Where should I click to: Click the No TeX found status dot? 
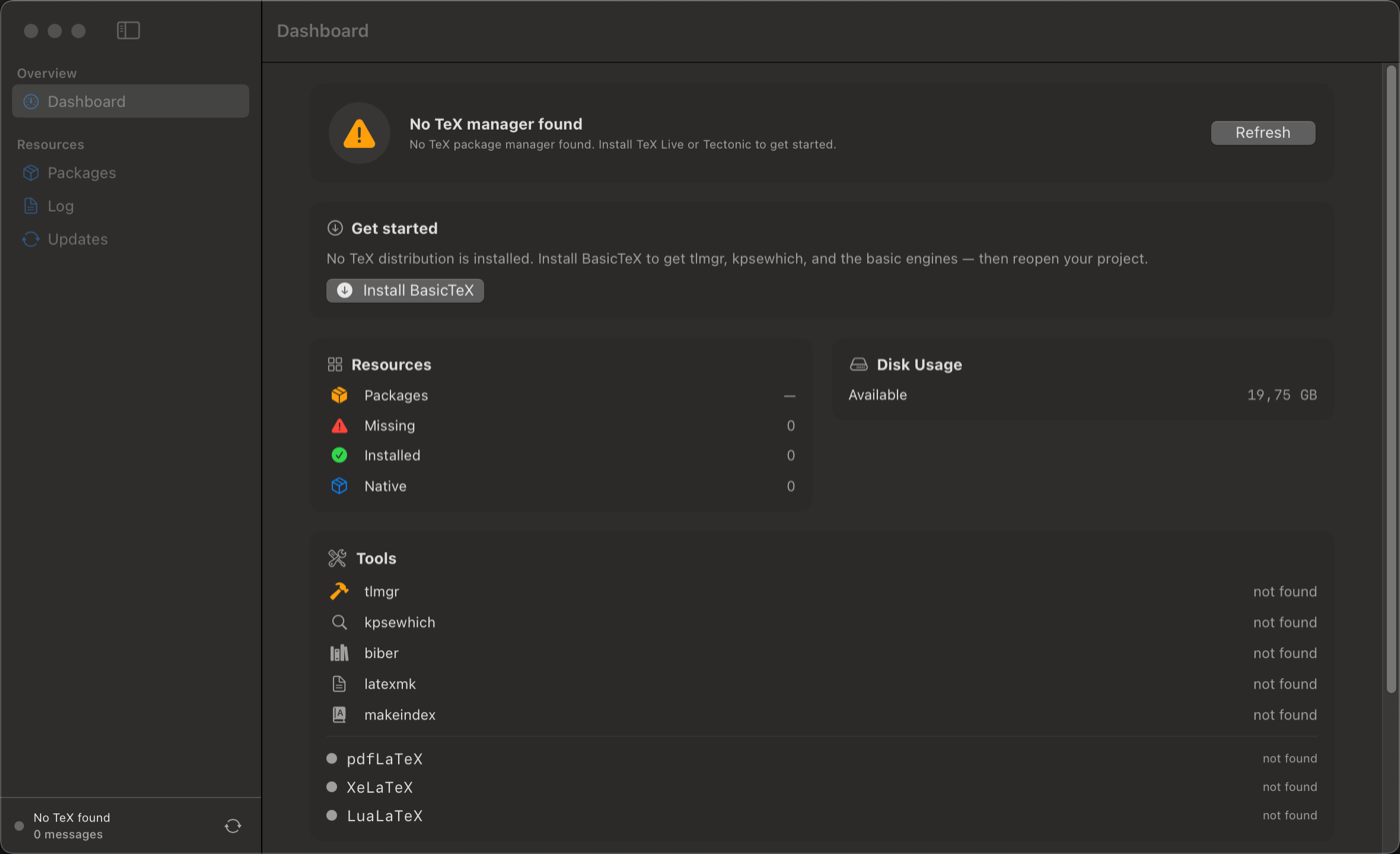pos(19,826)
